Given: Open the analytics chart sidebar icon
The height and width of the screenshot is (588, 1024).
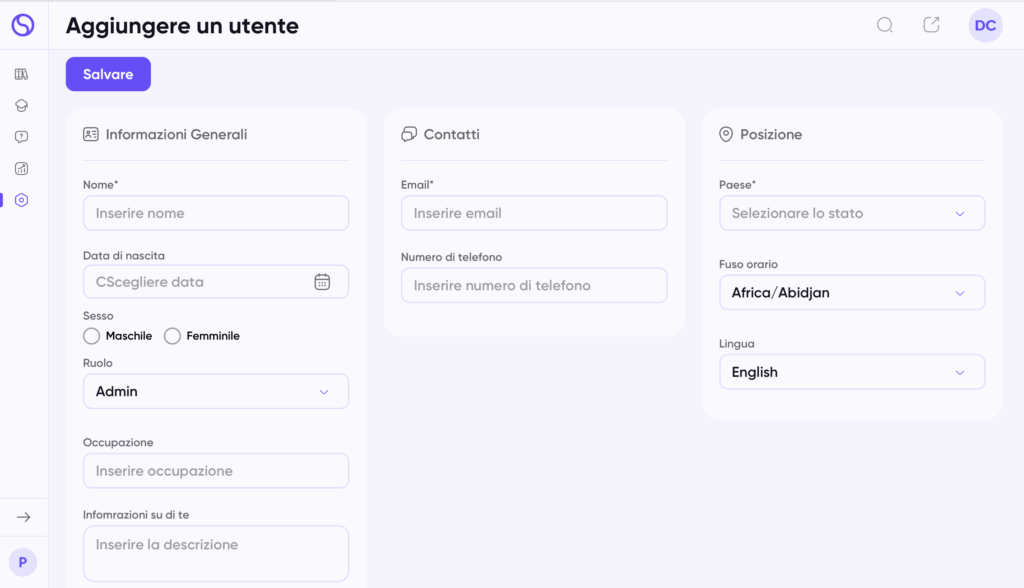Looking at the screenshot, I should pyautogui.click(x=22, y=169).
